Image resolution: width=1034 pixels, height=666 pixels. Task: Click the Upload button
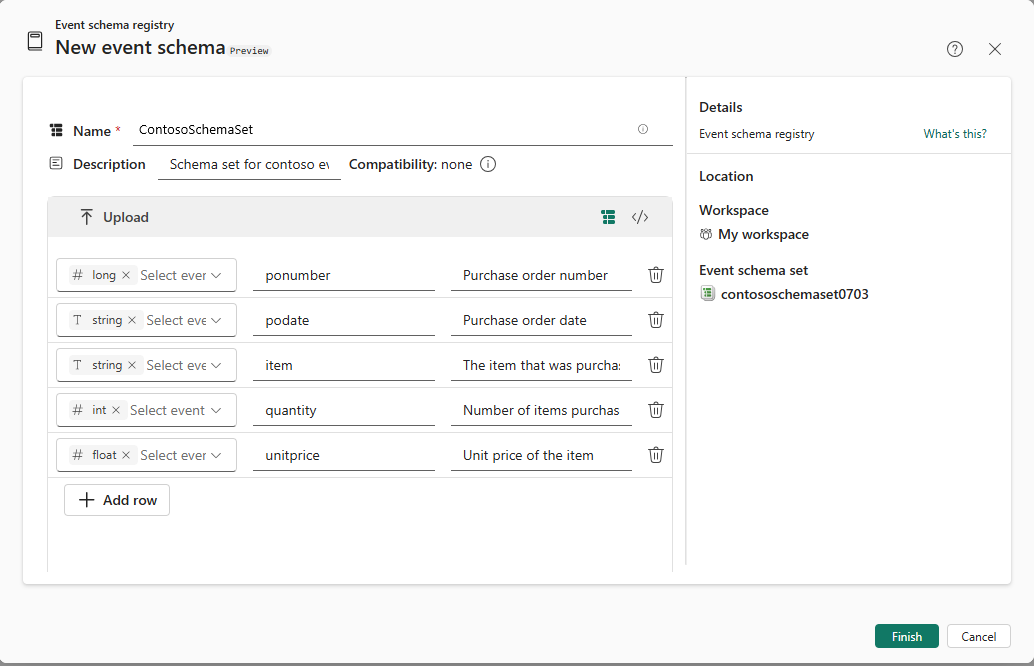click(114, 217)
